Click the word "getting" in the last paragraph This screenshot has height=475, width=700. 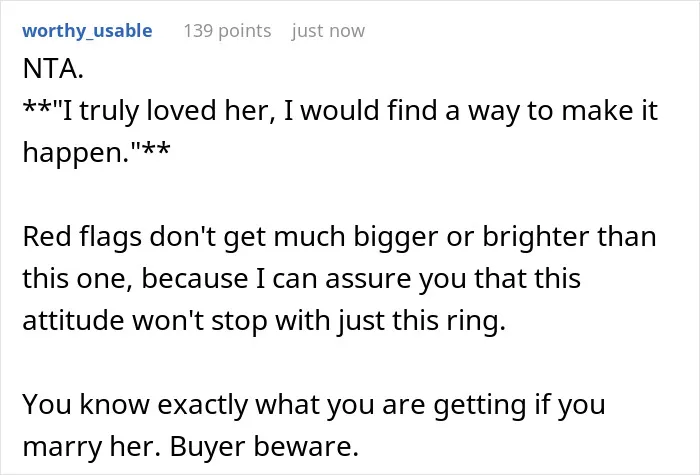click(479, 406)
